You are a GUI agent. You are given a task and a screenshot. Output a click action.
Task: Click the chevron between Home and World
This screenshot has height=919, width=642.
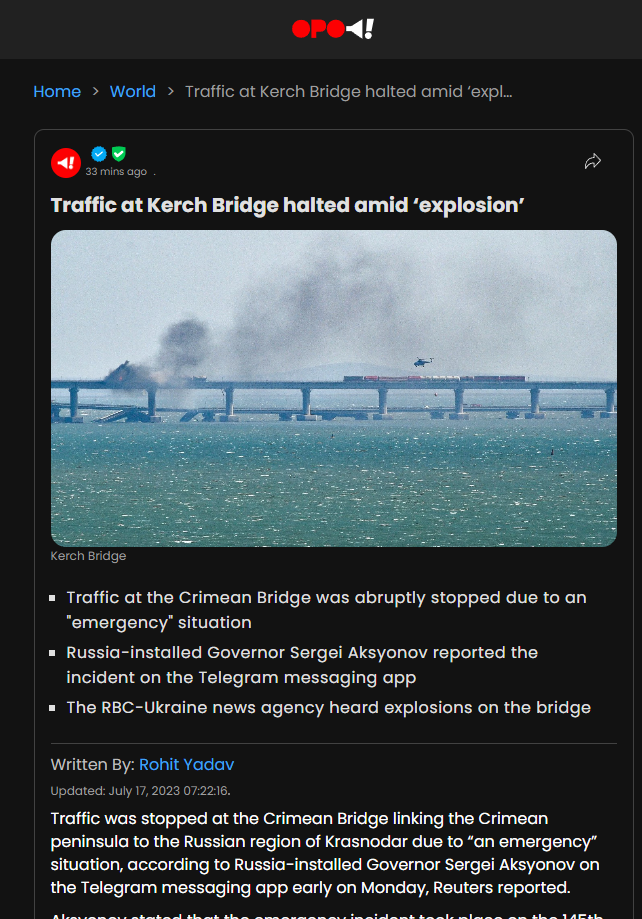[x=96, y=91]
